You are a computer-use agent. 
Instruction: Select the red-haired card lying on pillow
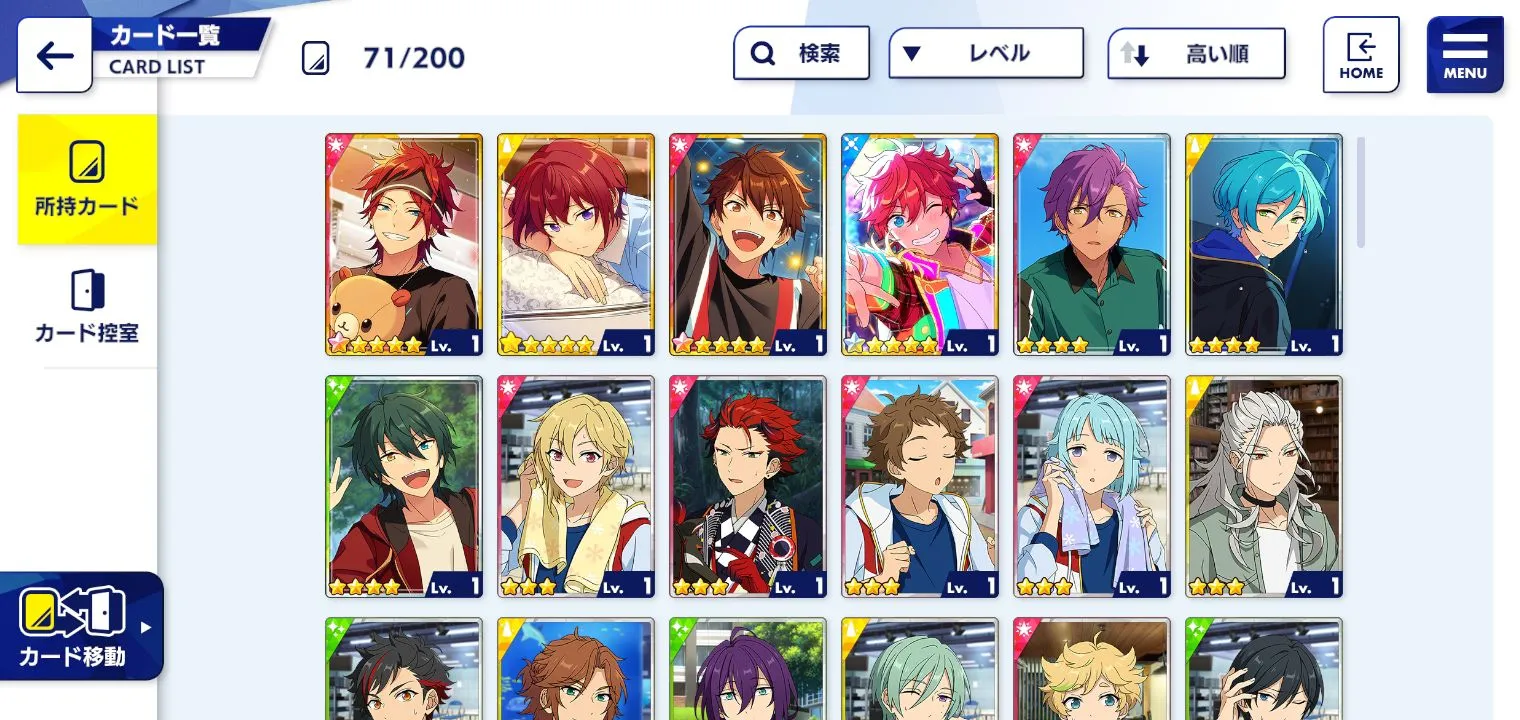pyautogui.click(x=576, y=245)
